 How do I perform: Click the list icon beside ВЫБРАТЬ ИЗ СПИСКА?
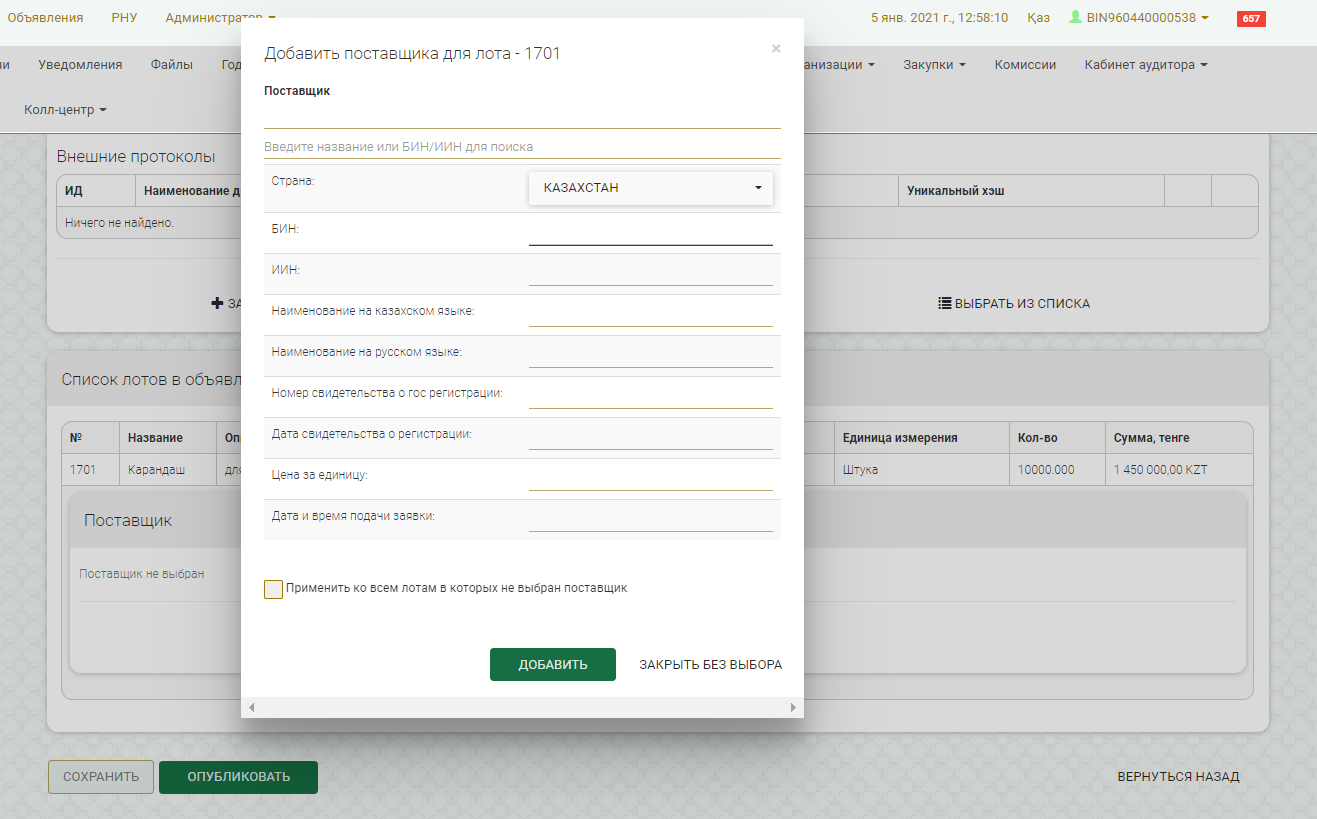click(944, 303)
